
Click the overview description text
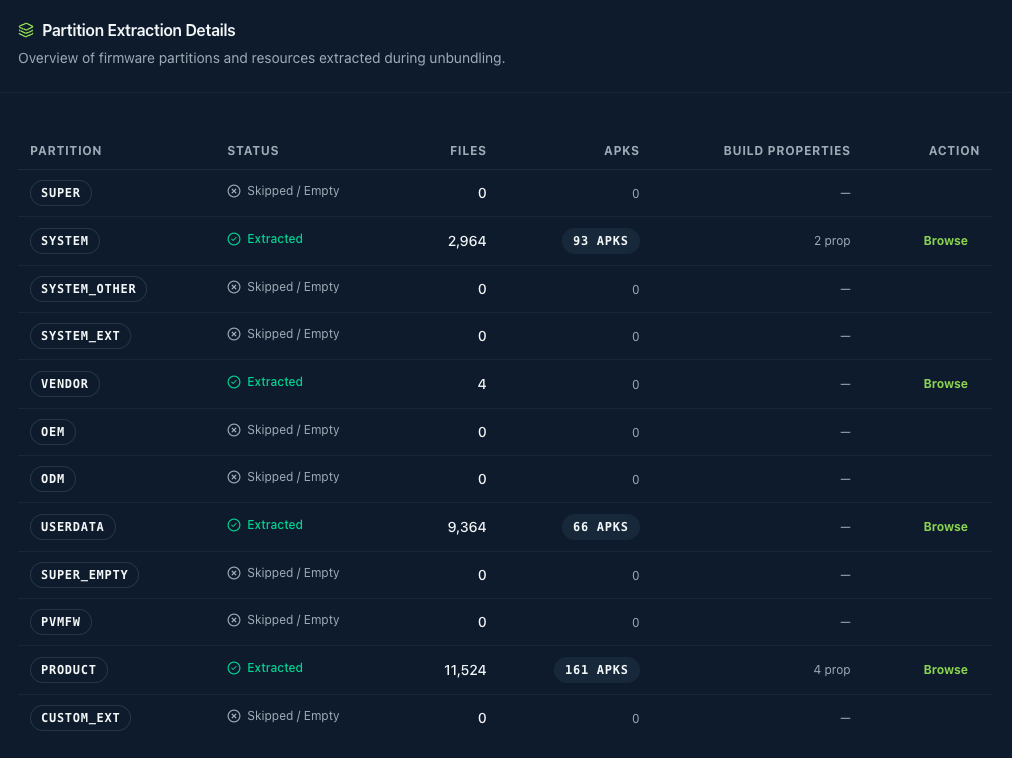[261, 58]
